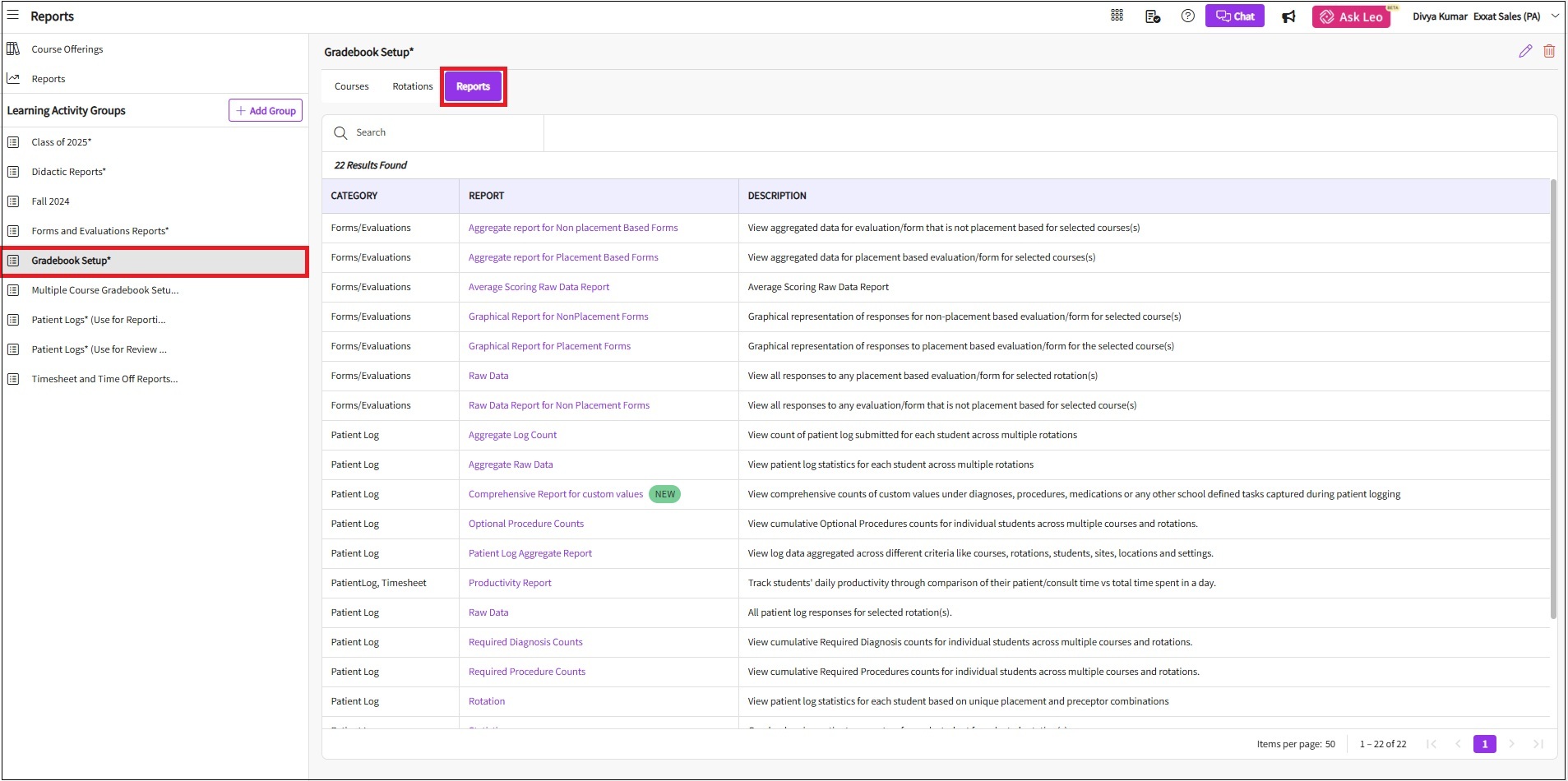Click list icon beside Forms and Evaluations Reports*
The image size is (1568, 781).
(x=13, y=231)
